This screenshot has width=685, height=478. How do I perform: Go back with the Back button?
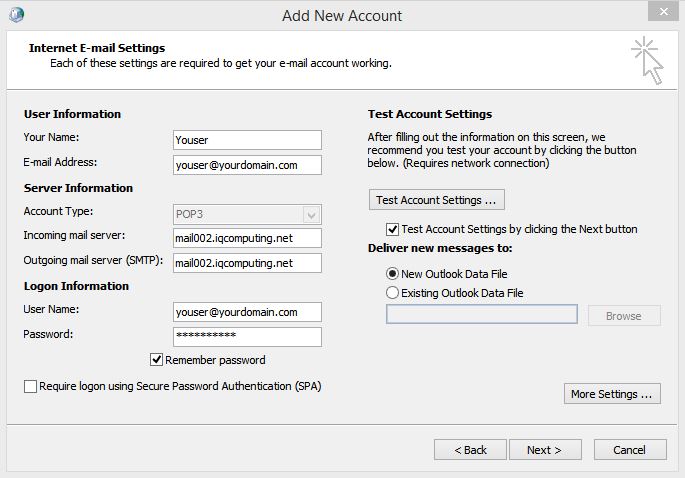pos(470,450)
